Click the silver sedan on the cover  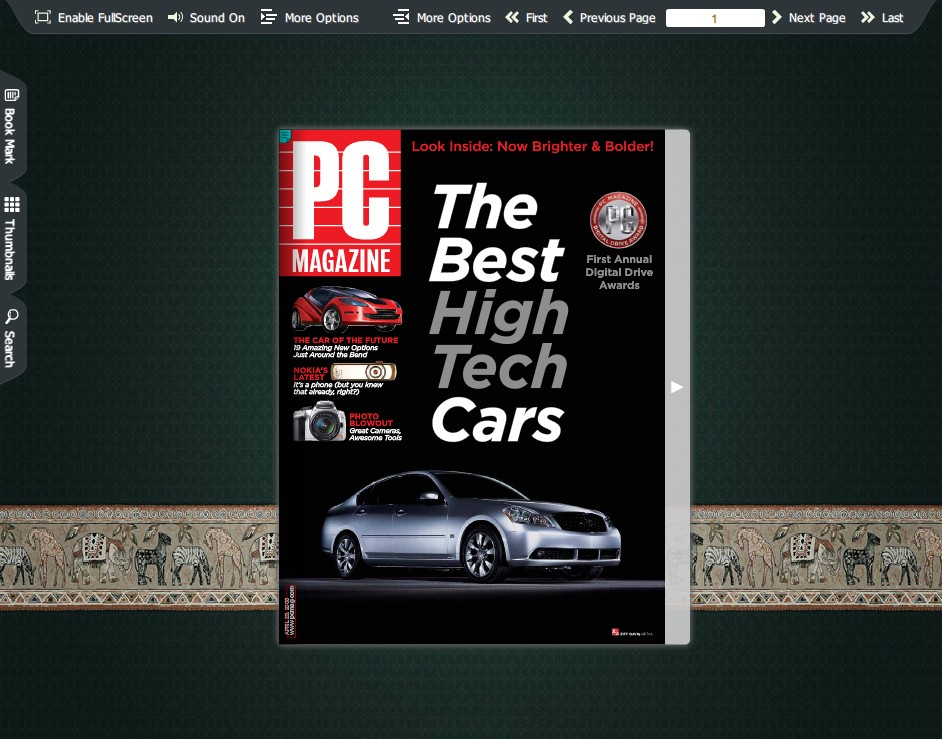tap(471, 526)
